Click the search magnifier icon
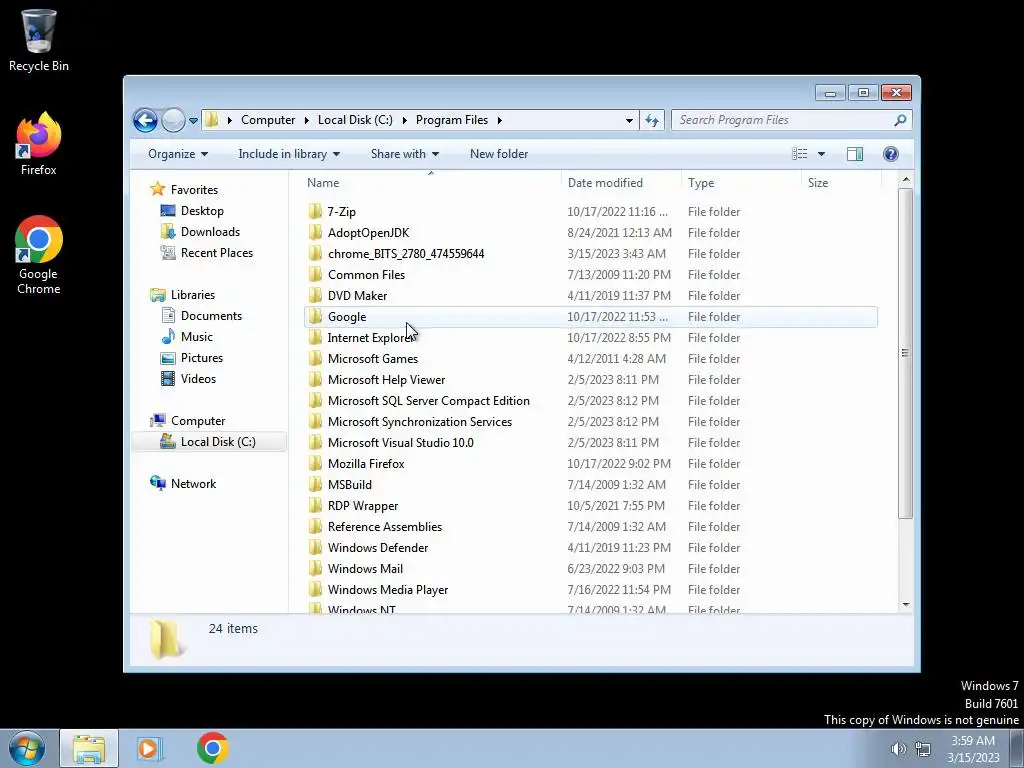Screen dimensions: 1024x768 (901, 120)
